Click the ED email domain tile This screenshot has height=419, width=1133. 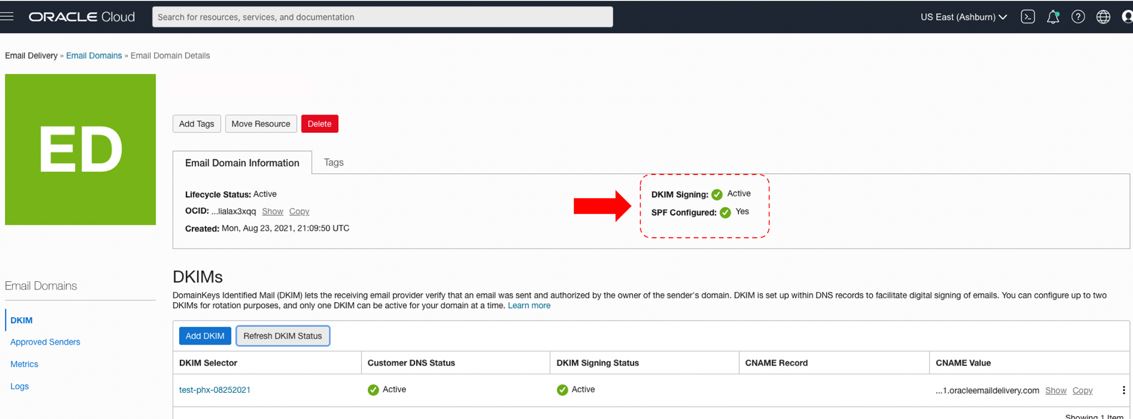tap(80, 150)
